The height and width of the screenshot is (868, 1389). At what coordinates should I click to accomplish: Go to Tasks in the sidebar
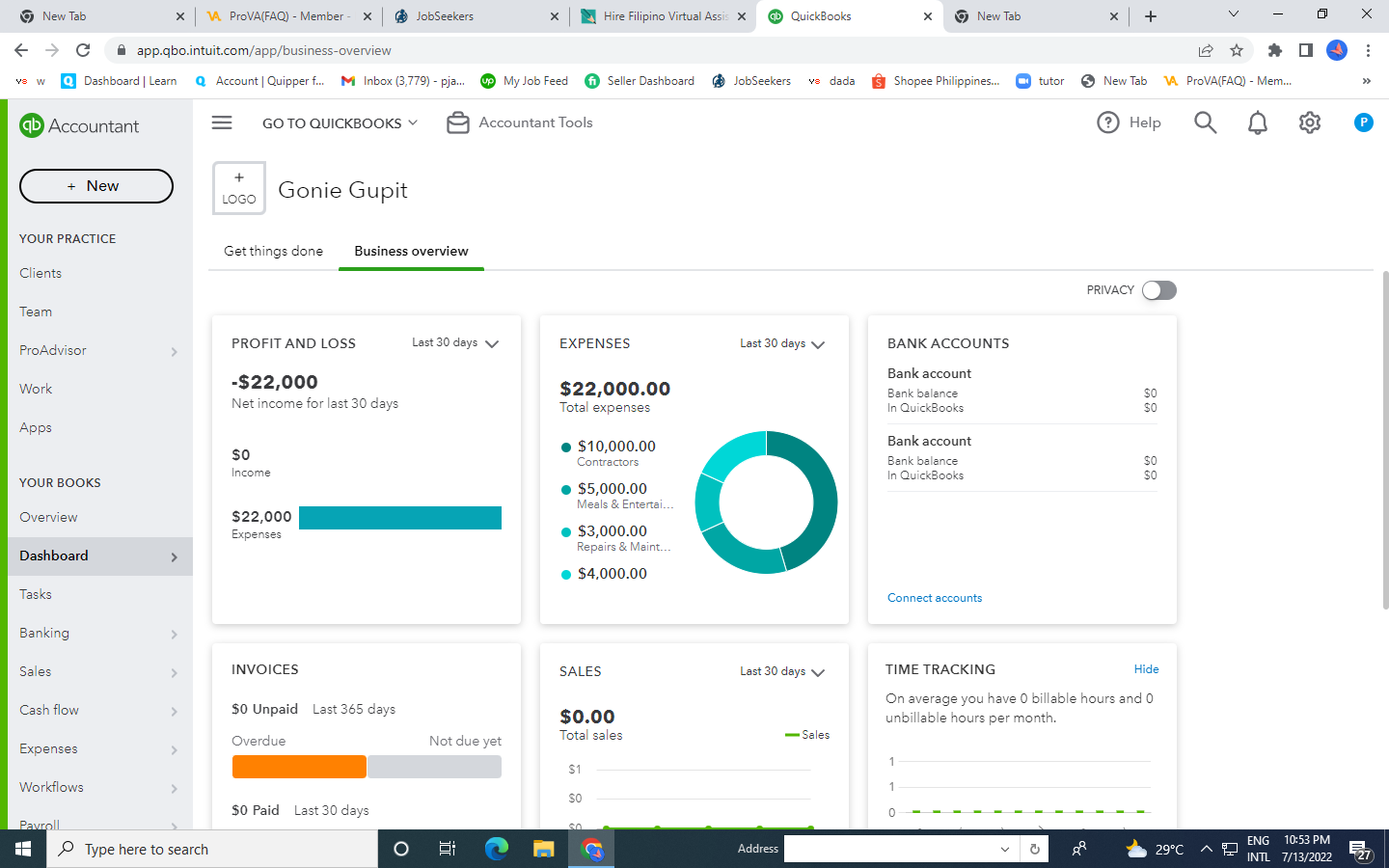(36, 594)
